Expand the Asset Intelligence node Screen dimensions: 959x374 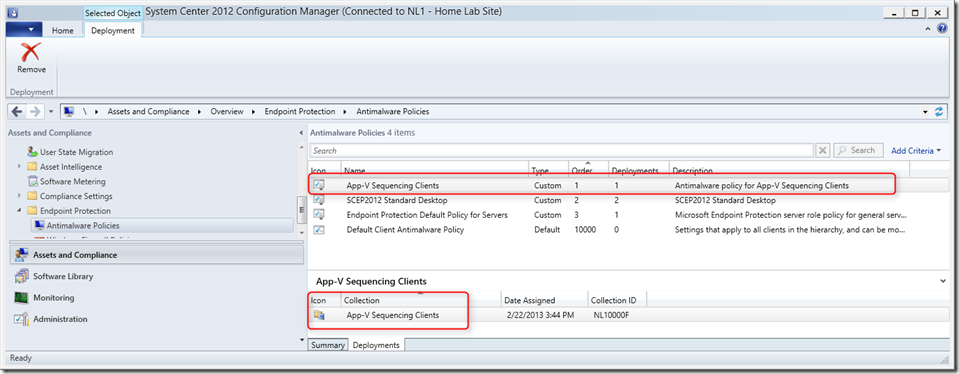[x=20, y=167]
